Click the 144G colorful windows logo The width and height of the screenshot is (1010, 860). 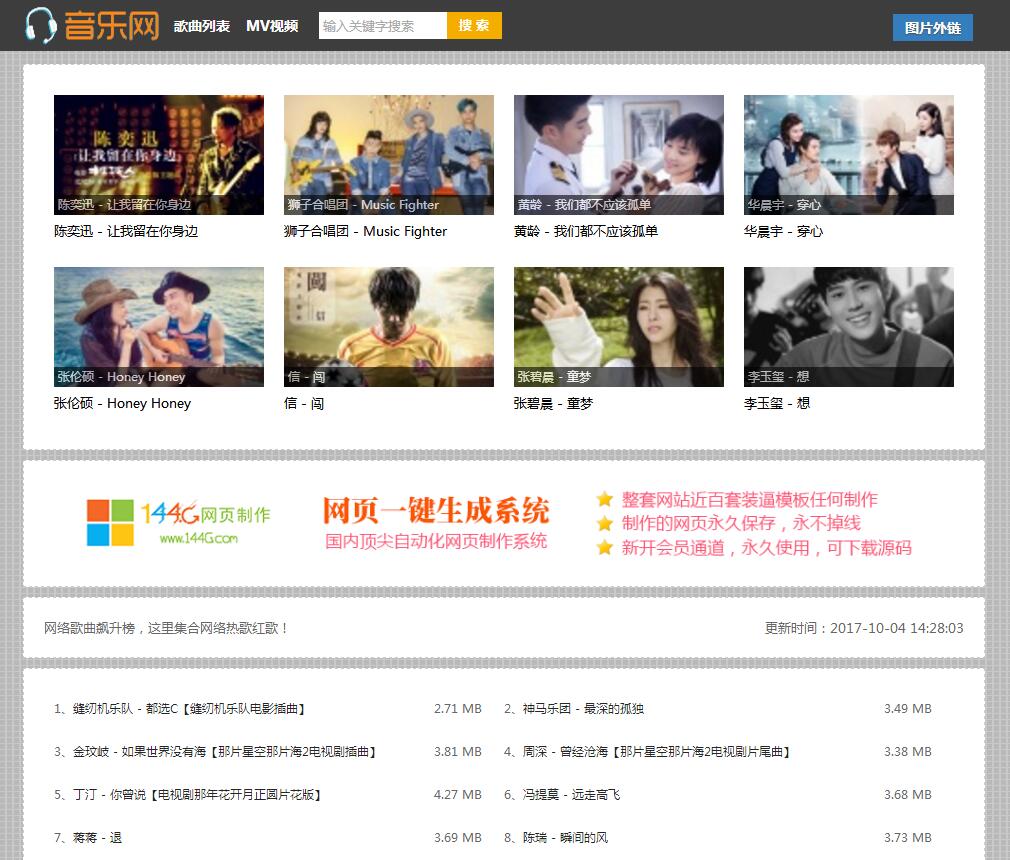(x=110, y=523)
